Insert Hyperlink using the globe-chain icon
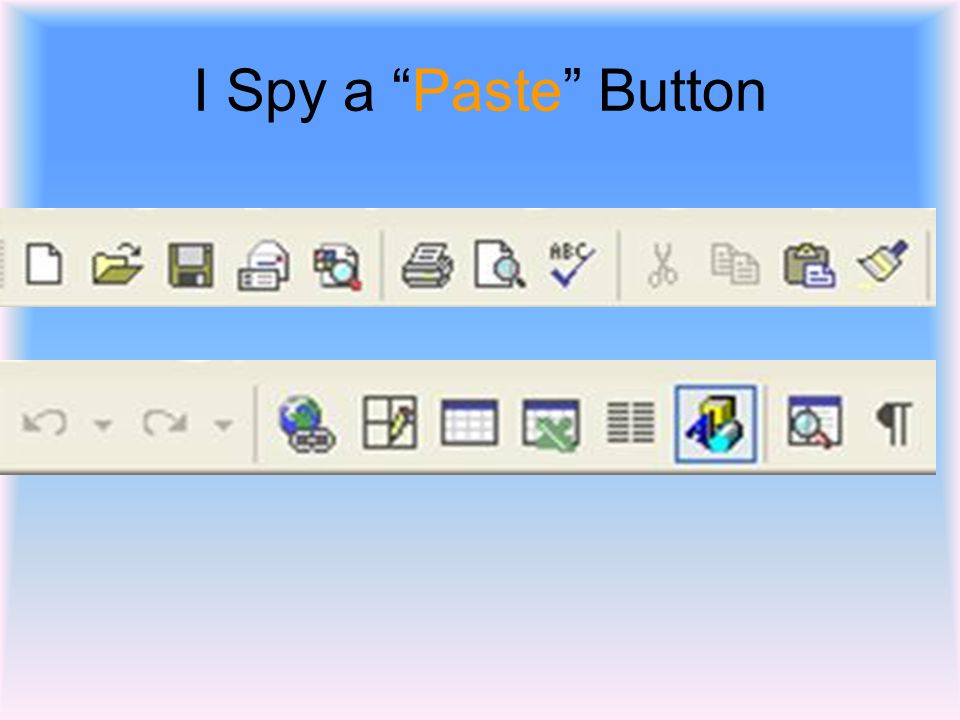Viewport: 960px width, 720px height. click(307, 424)
